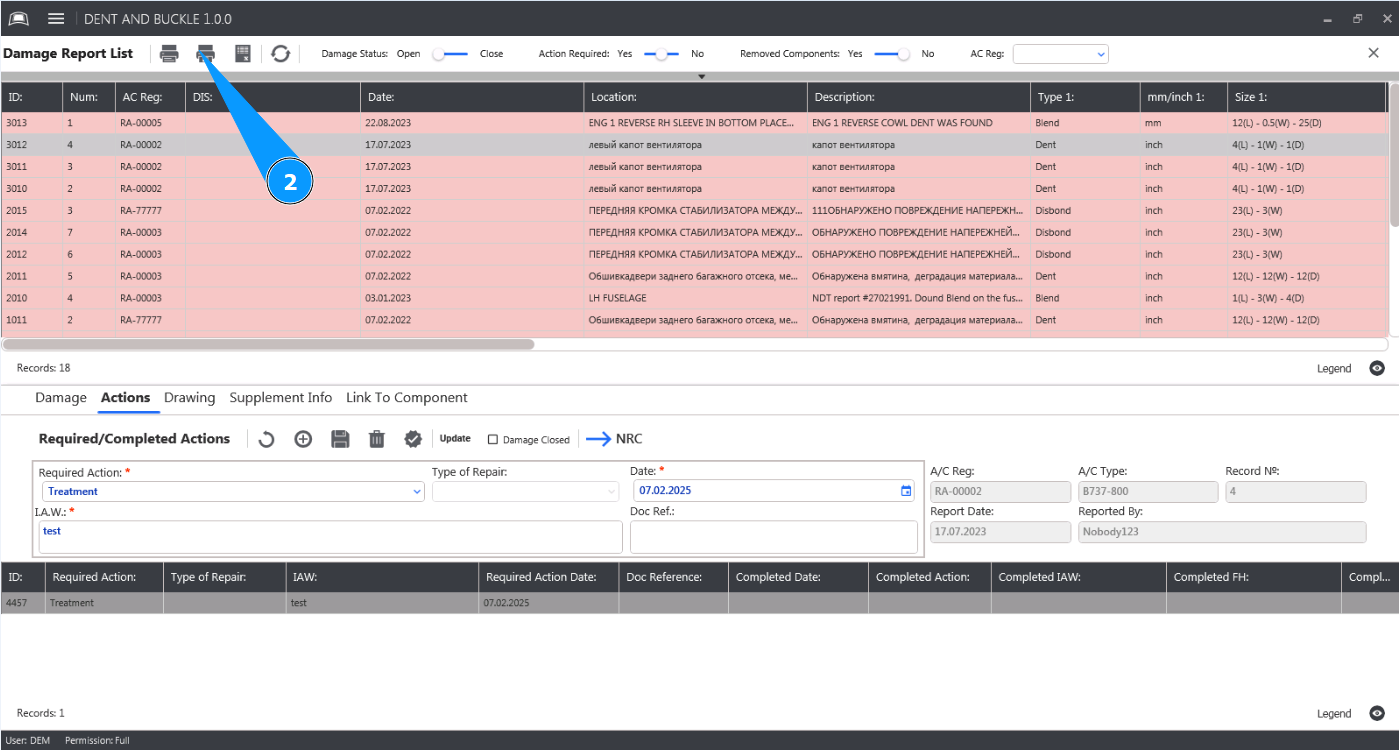Click the verified checkmark badge icon
This screenshot has width=1399, height=750.
(x=413, y=439)
